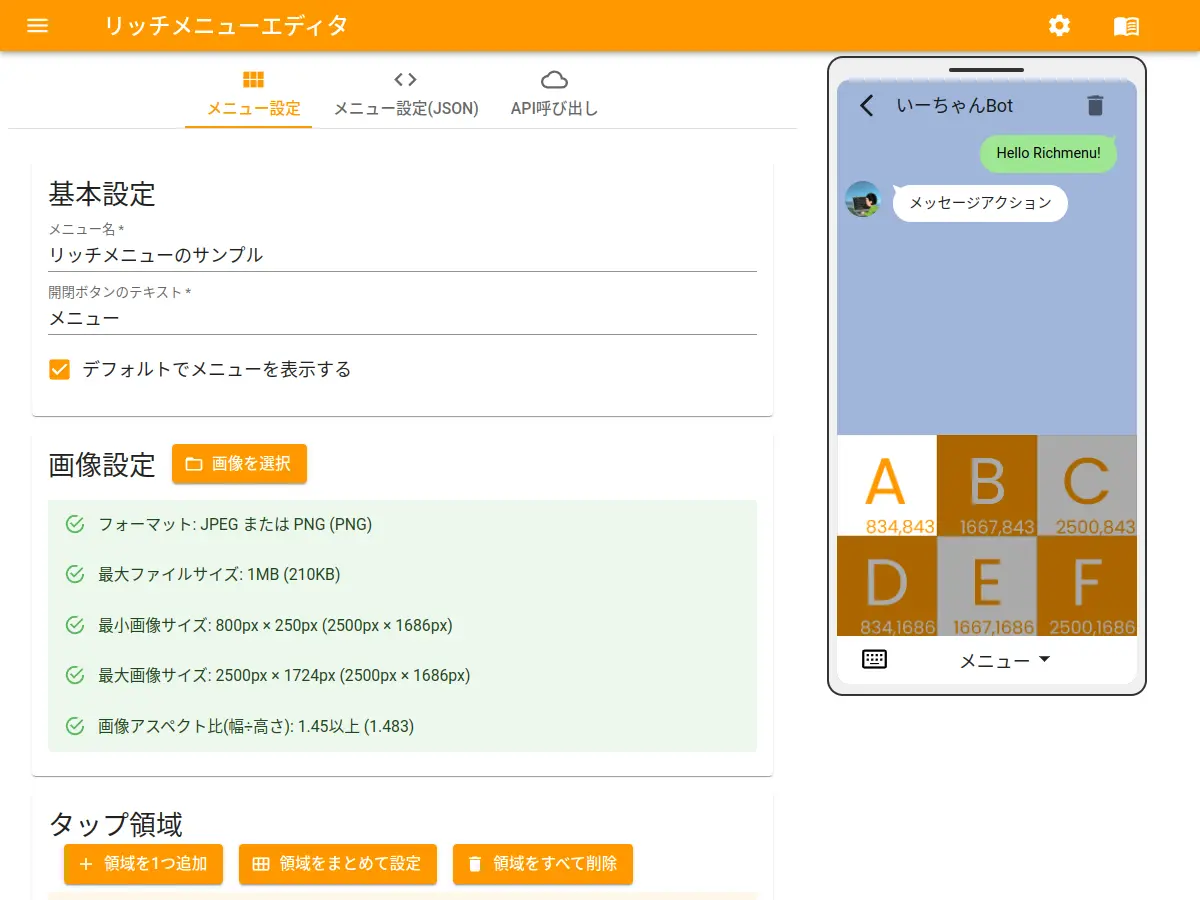Image resolution: width=1200 pixels, height=900 pixels.
Task: Switch to the メニュー設定(JSON) tab
Action: coord(405,94)
